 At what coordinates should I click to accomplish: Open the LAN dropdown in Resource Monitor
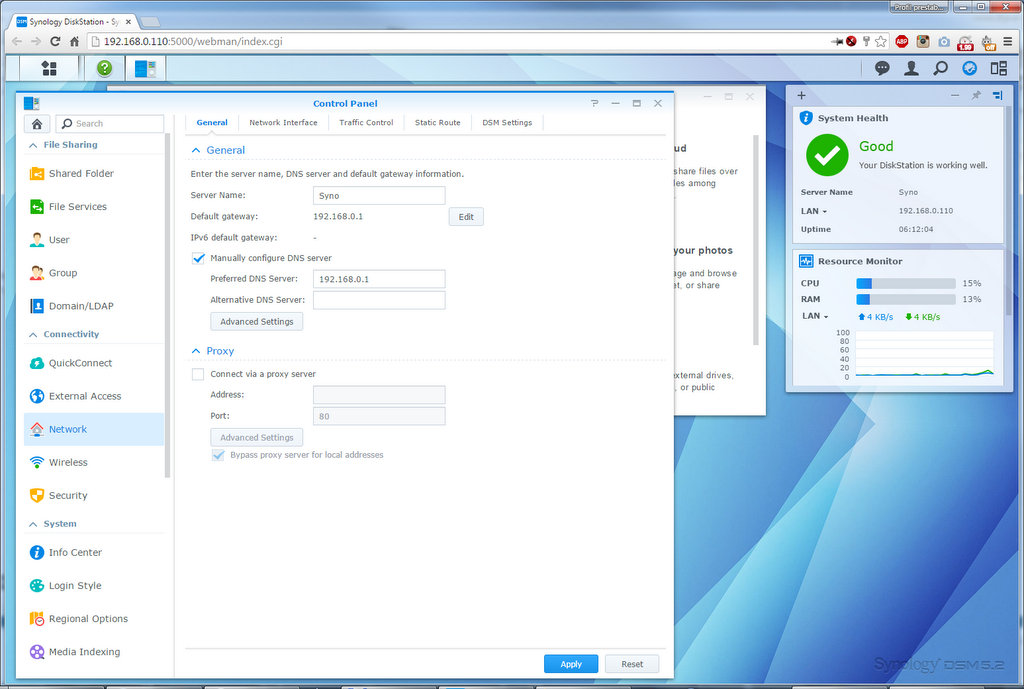pos(815,316)
